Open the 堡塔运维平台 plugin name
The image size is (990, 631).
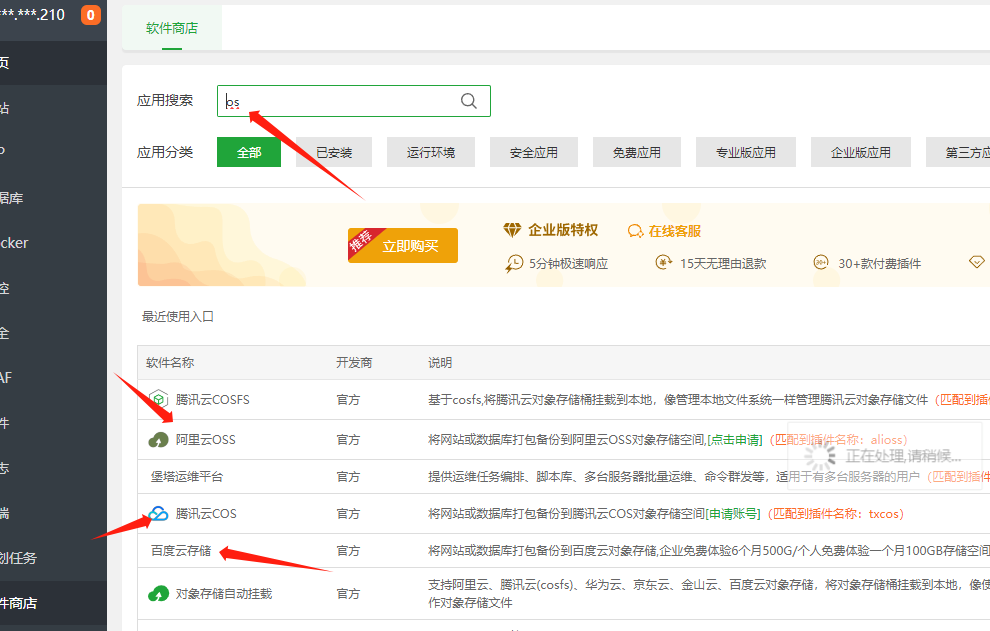[x=187, y=476]
